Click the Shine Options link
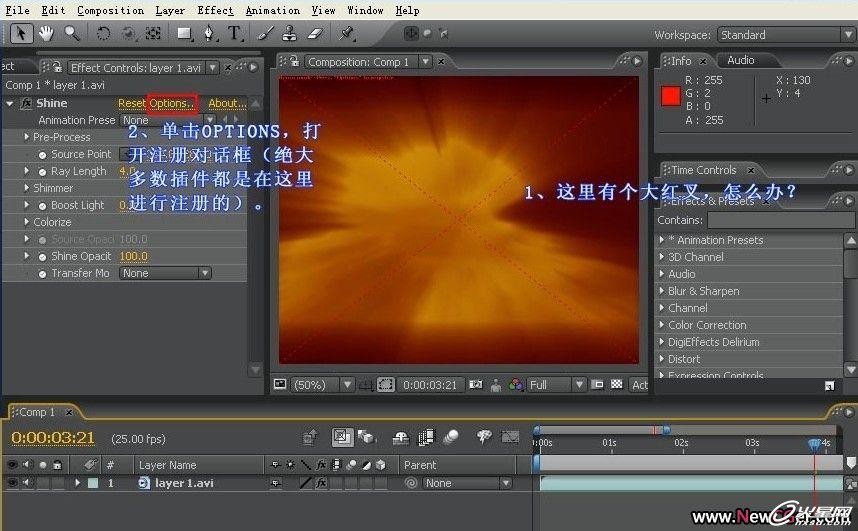Image resolution: width=858 pixels, height=531 pixels. [171, 103]
